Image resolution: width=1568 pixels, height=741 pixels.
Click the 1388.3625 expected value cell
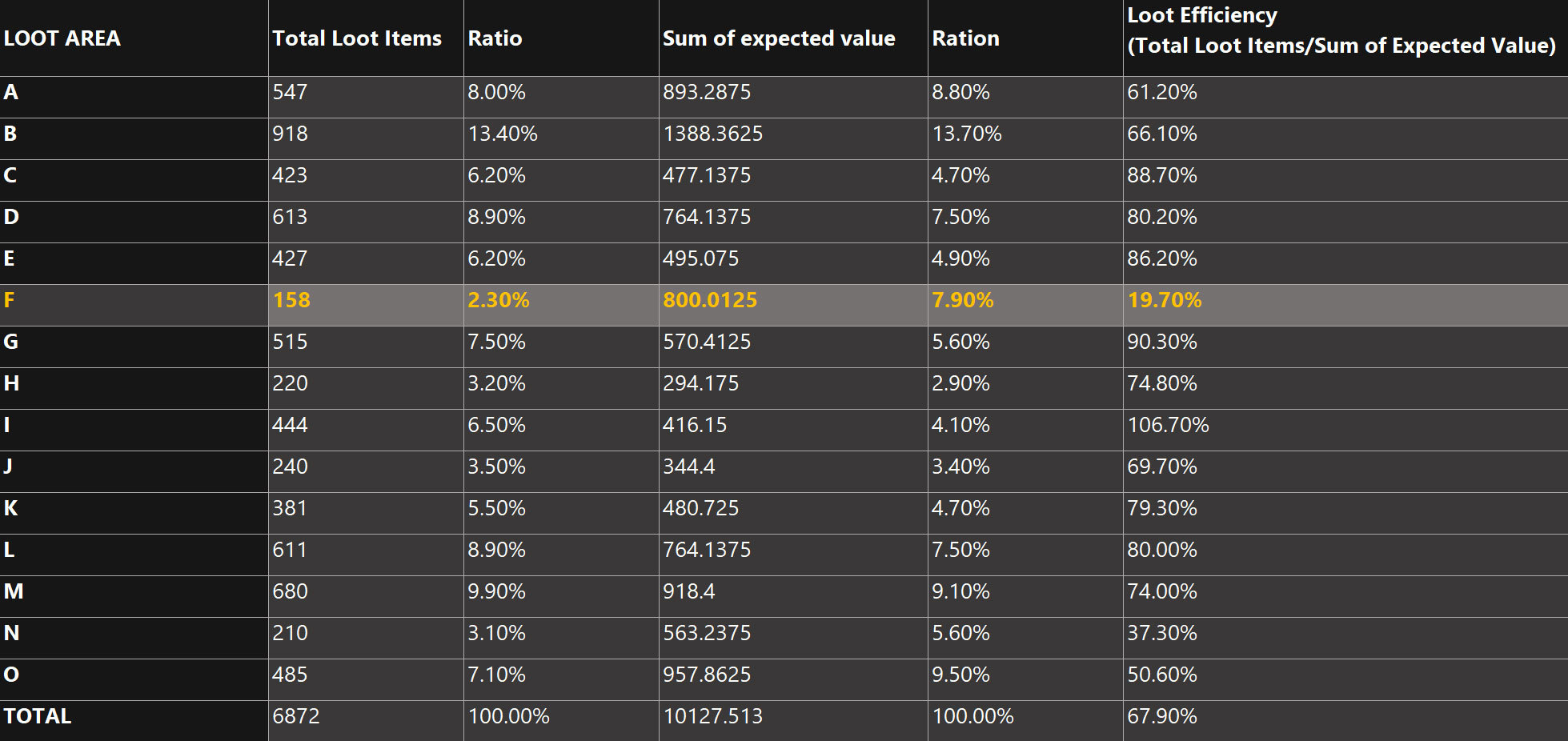point(712,134)
